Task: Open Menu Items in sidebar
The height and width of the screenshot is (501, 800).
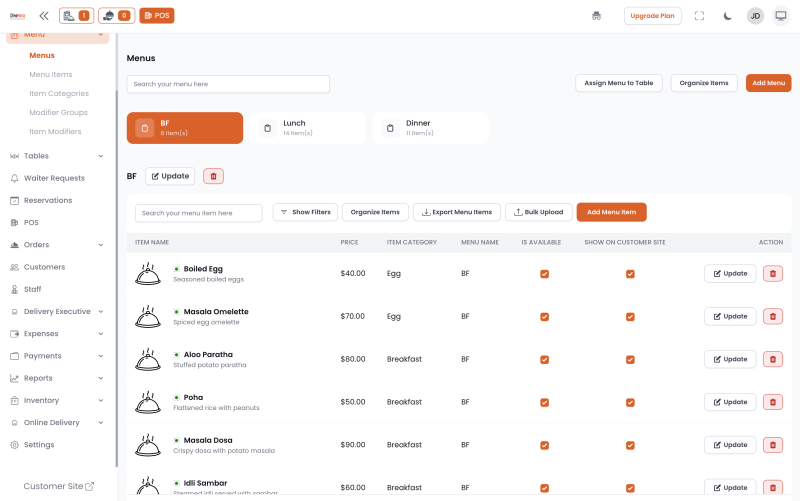Action: point(51,74)
